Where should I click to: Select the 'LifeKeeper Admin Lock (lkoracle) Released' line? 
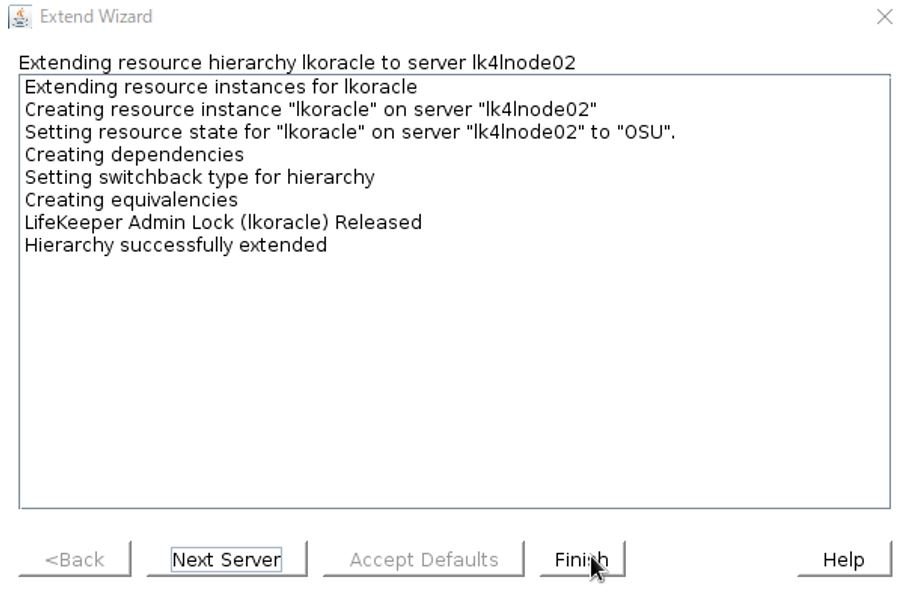coord(222,222)
